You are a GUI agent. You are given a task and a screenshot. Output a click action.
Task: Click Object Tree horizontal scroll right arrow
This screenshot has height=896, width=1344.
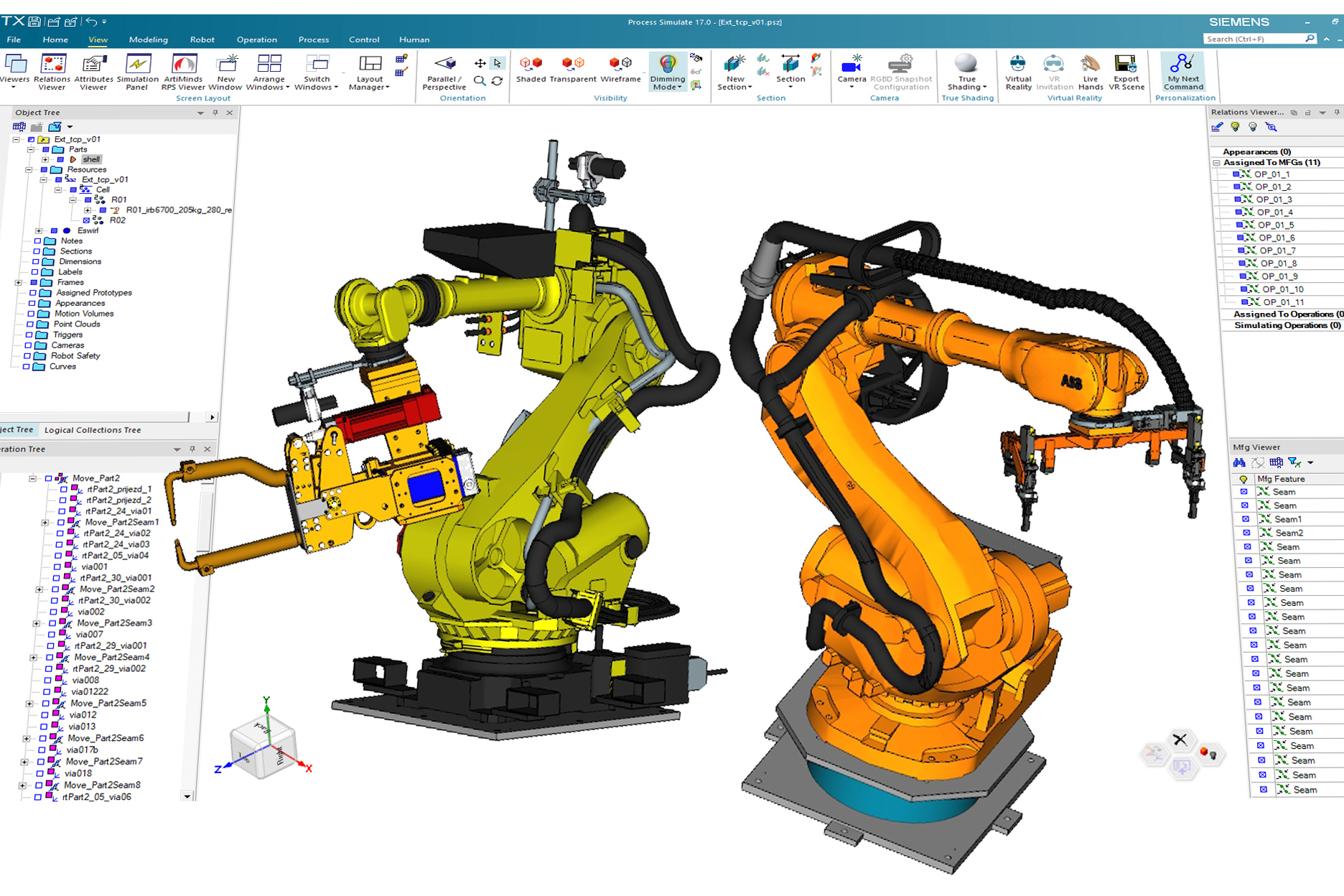(211, 417)
